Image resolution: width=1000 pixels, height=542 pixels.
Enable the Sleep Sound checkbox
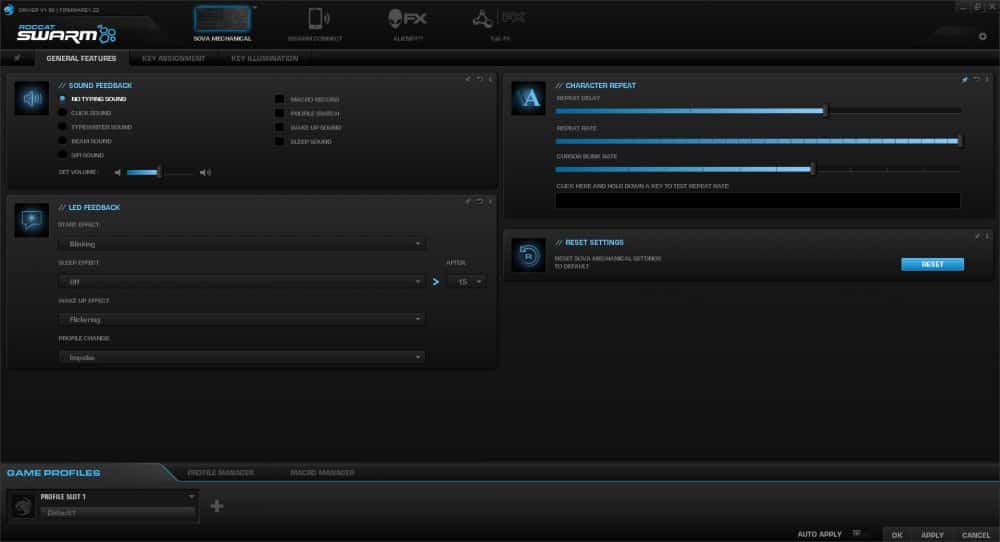click(279, 142)
